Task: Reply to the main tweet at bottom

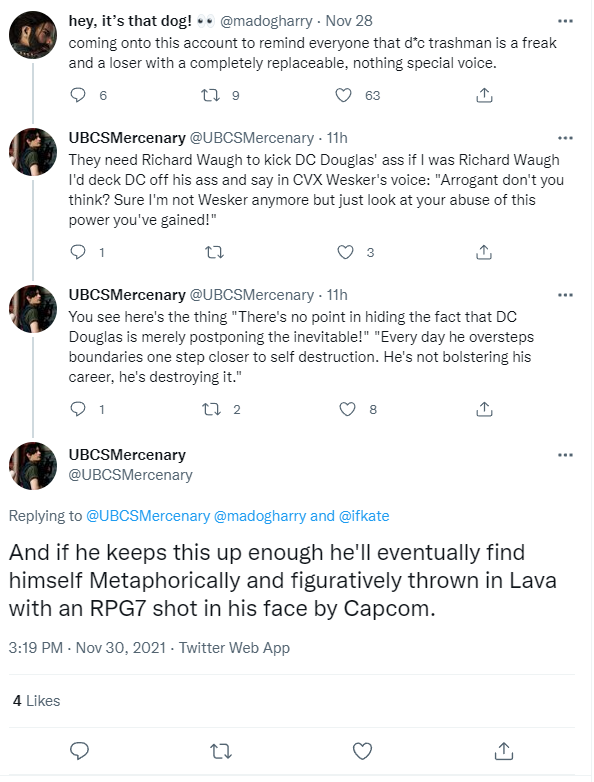Action: pos(79,750)
